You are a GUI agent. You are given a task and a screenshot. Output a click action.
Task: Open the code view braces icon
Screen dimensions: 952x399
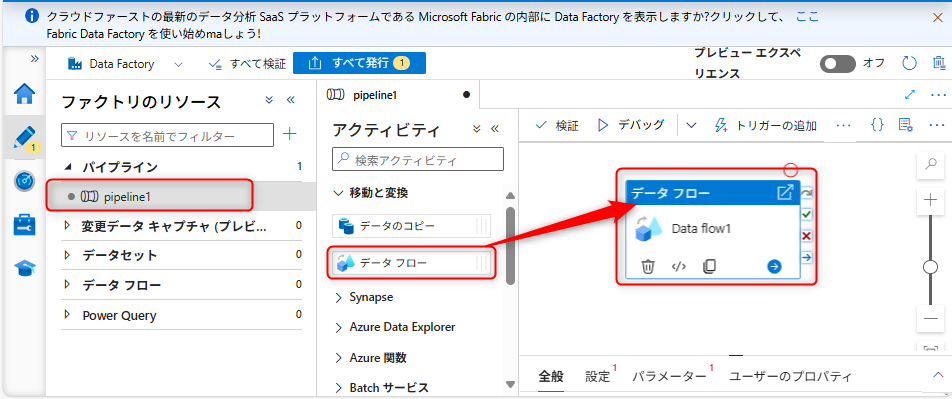pos(877,125)
